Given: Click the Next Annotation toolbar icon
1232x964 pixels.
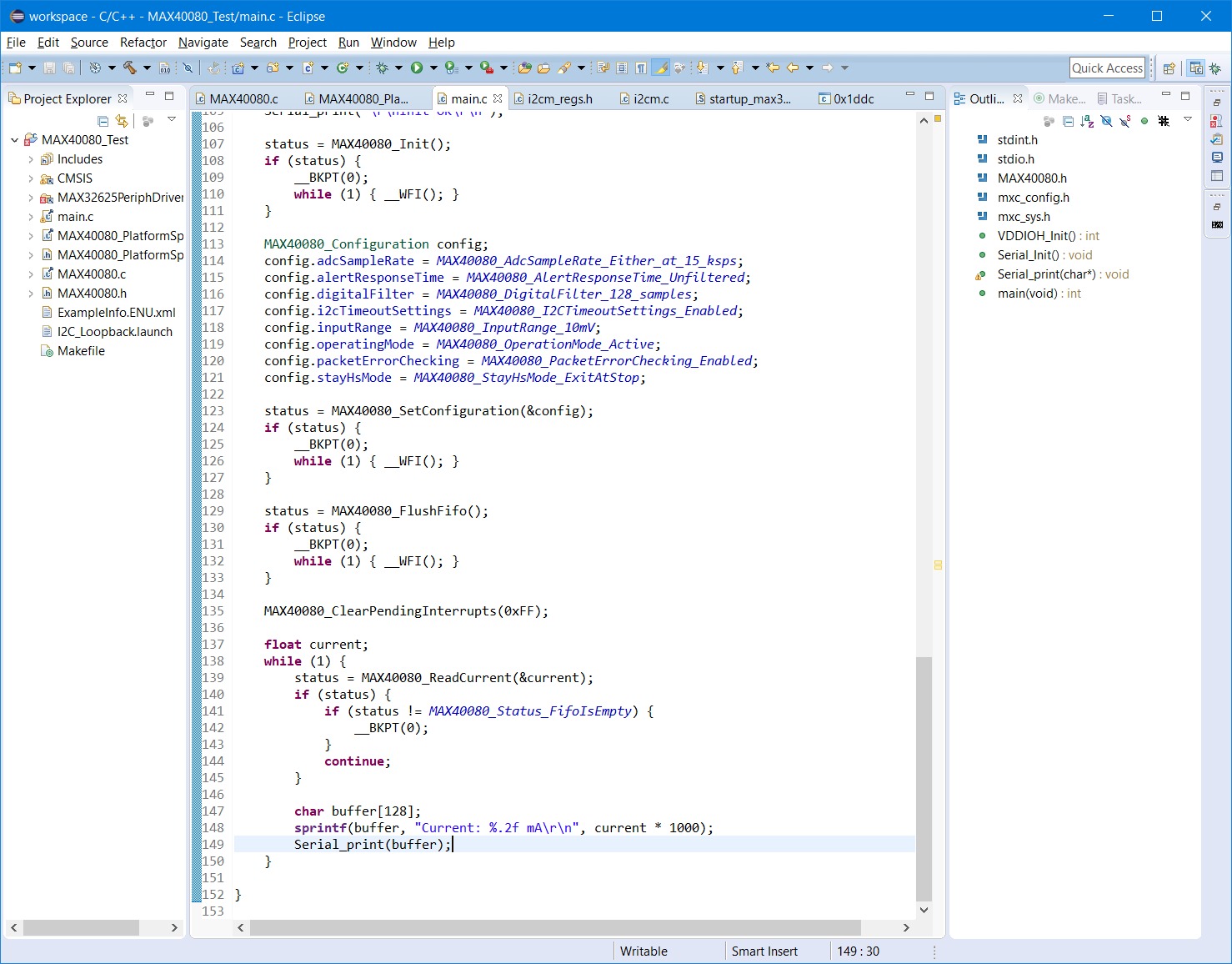Looking at the screenshot, I should pos(701,68).
